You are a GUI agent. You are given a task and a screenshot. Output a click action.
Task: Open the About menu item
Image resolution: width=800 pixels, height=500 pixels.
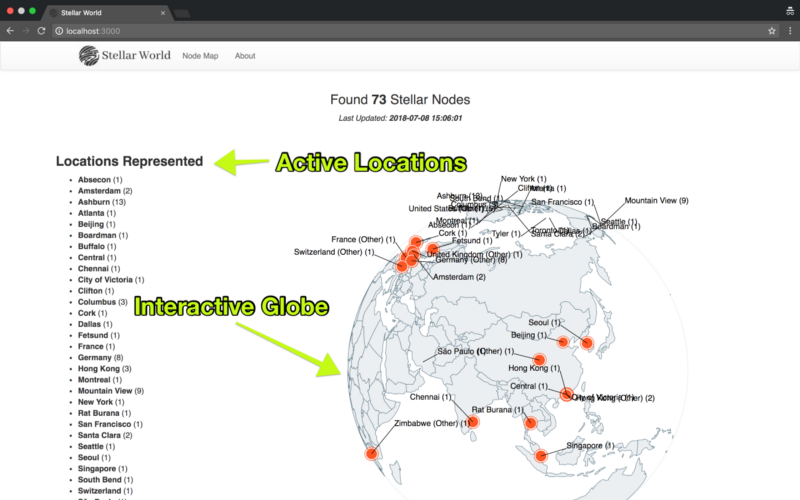pos(245,56)
